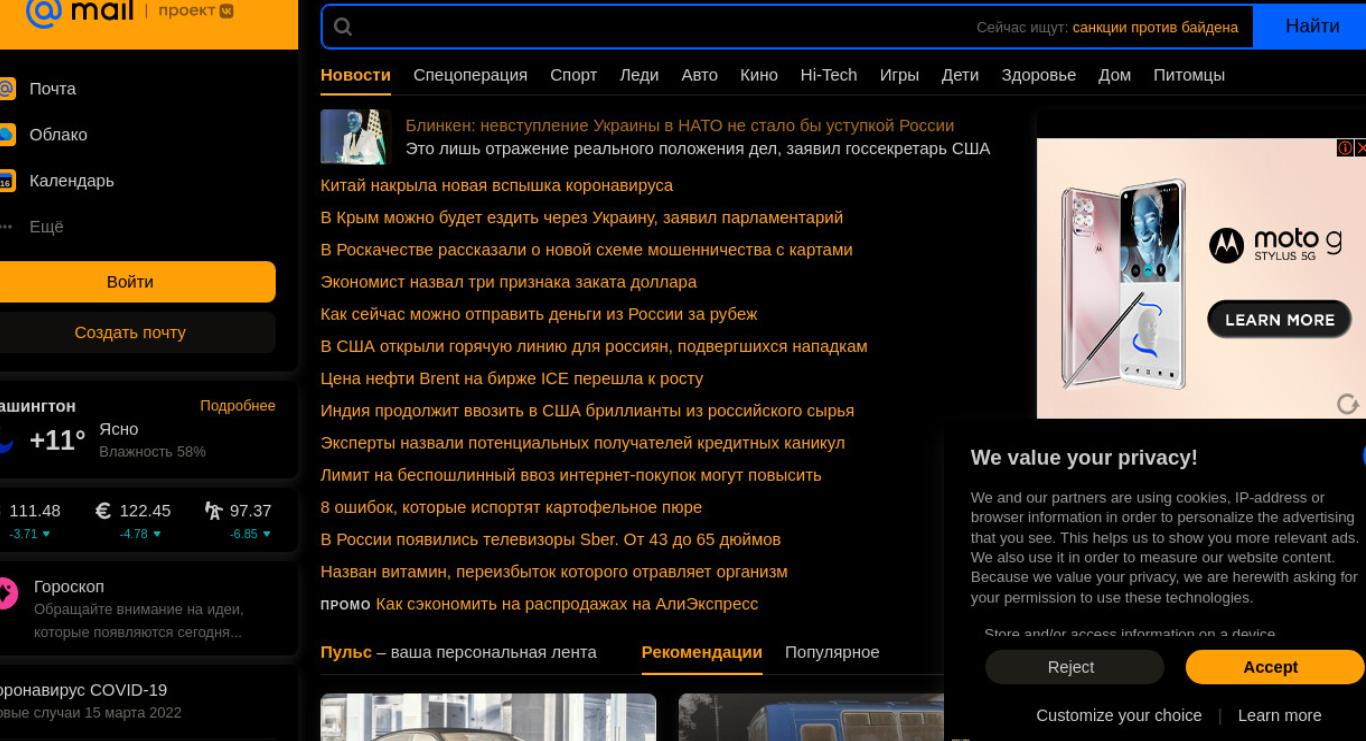Viewport: 1366px width, 741px height.
Task: Open the Кино tab
Action: (x=759, y=75)
